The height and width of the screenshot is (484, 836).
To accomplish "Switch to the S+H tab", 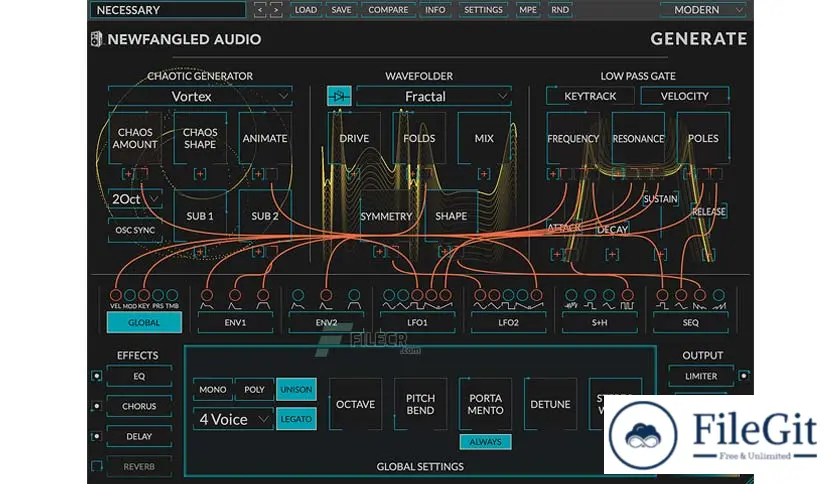I will [x=600, y=322].
